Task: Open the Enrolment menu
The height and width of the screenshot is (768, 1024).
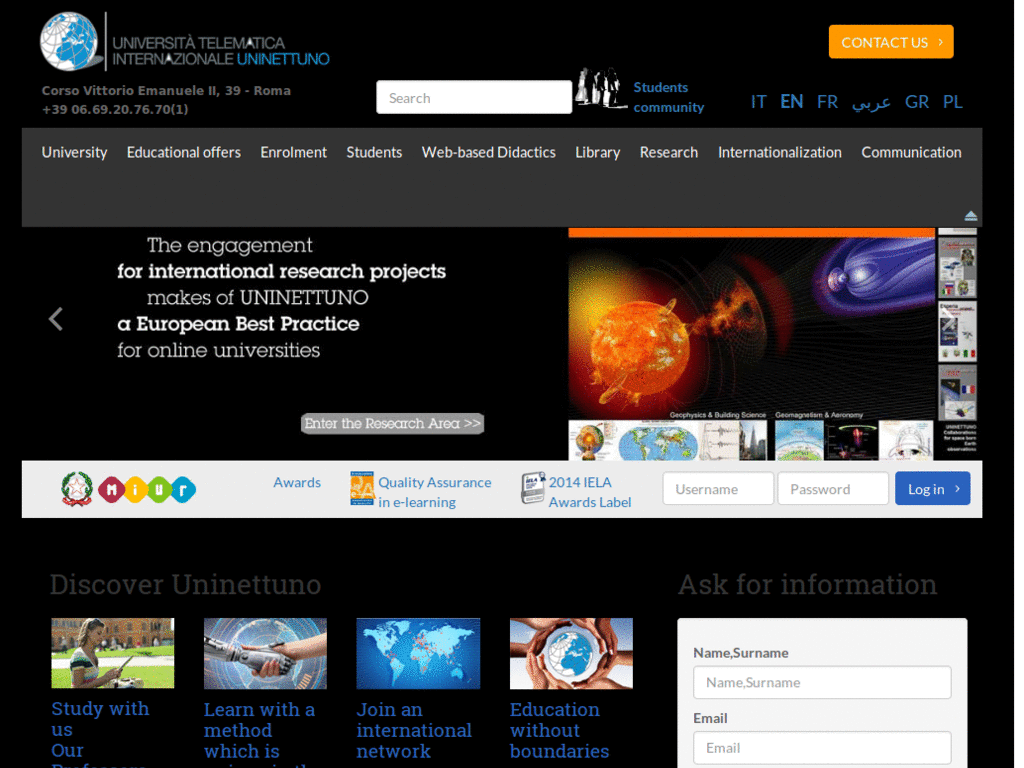Action: [x=293, y=152]
